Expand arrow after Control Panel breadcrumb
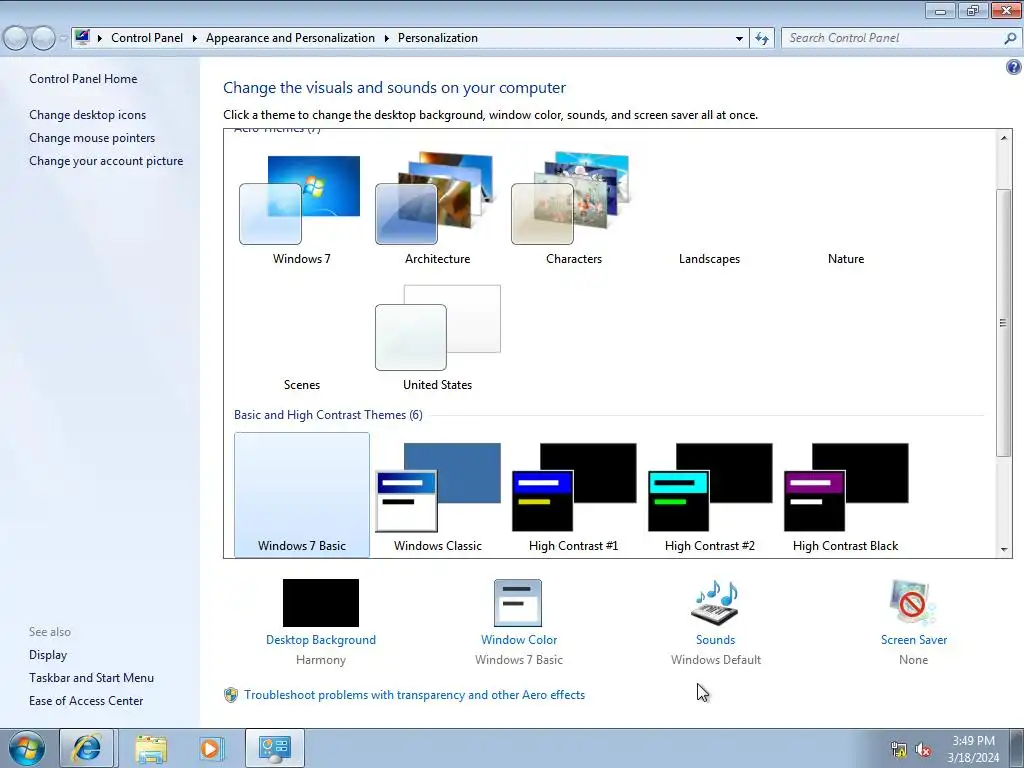The height and width of the screenshot is (768, 1024). coord(195,39)
